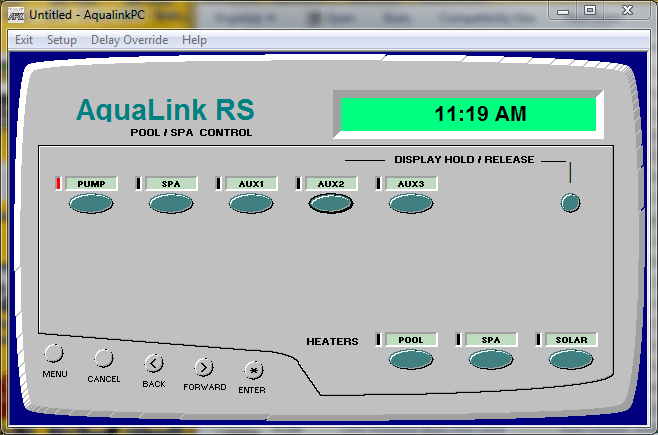Enable the SOLAR heater oval button
Image resolution: width=658 pixels, height=435 pixels.
(x=571, y=360)
